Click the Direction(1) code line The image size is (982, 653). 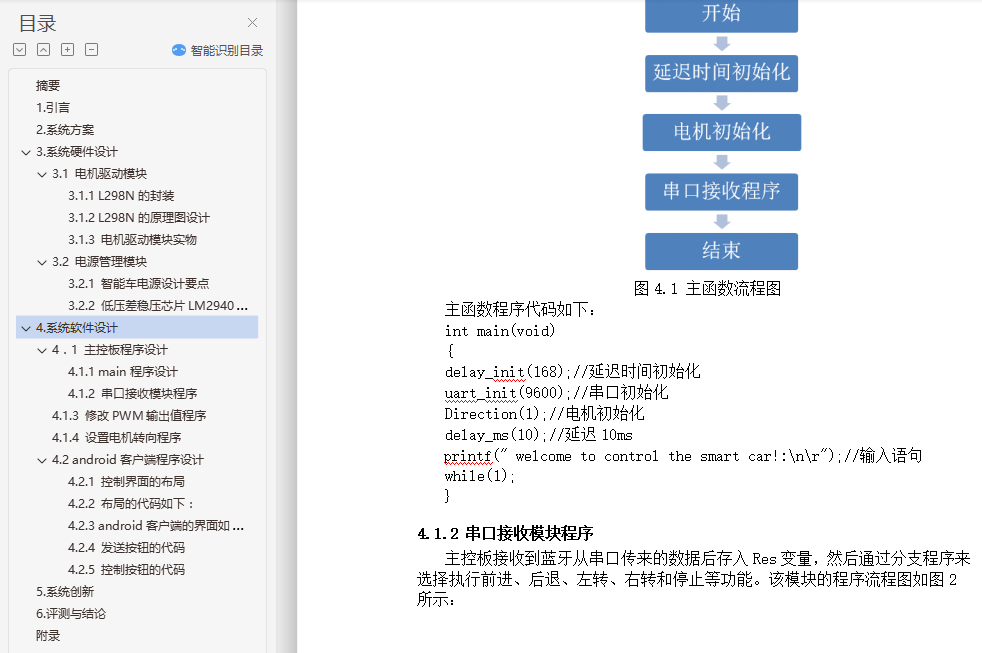coord(544,414)
